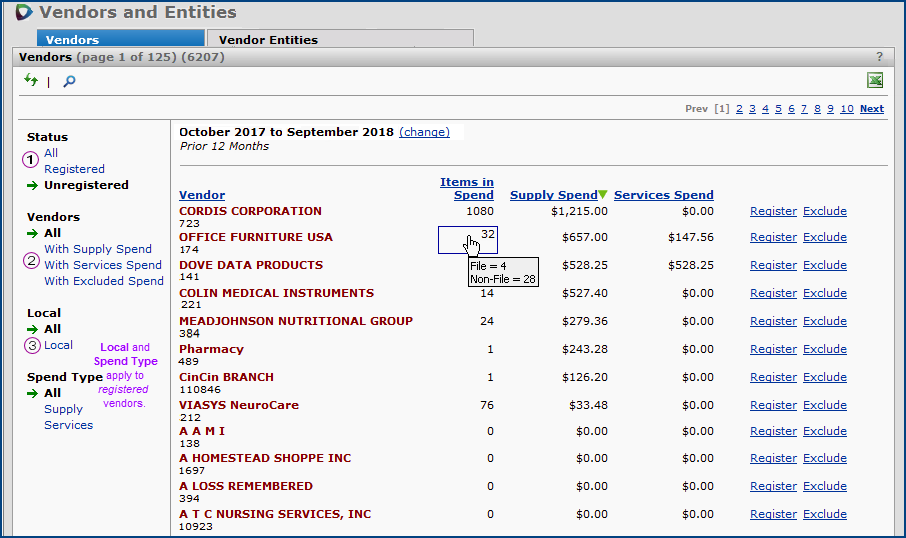Sort by the Items in Spend column
Screen dimensions: 906x538
[x=467, y=188]
